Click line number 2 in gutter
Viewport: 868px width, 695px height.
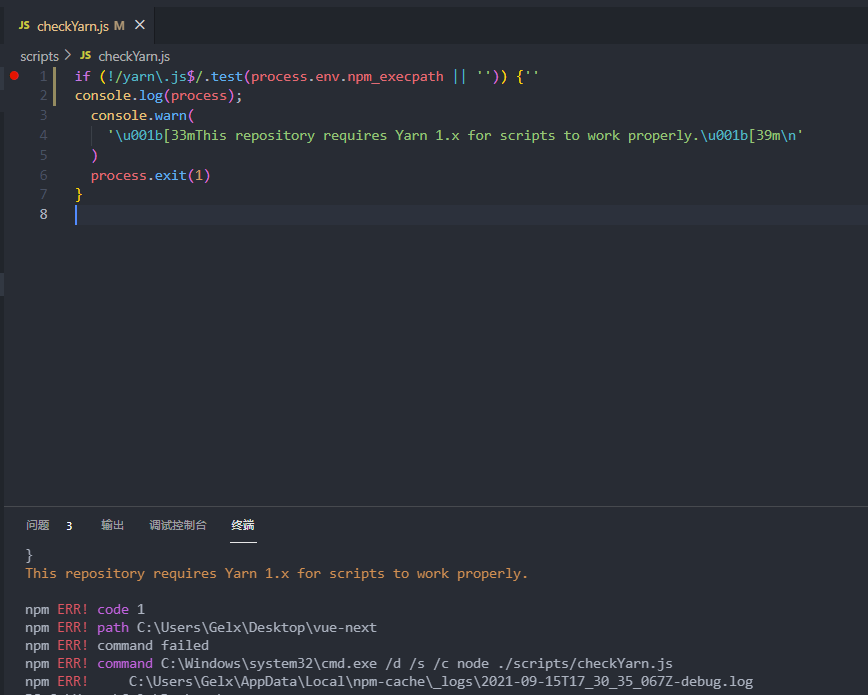click(x=43, y=96)
